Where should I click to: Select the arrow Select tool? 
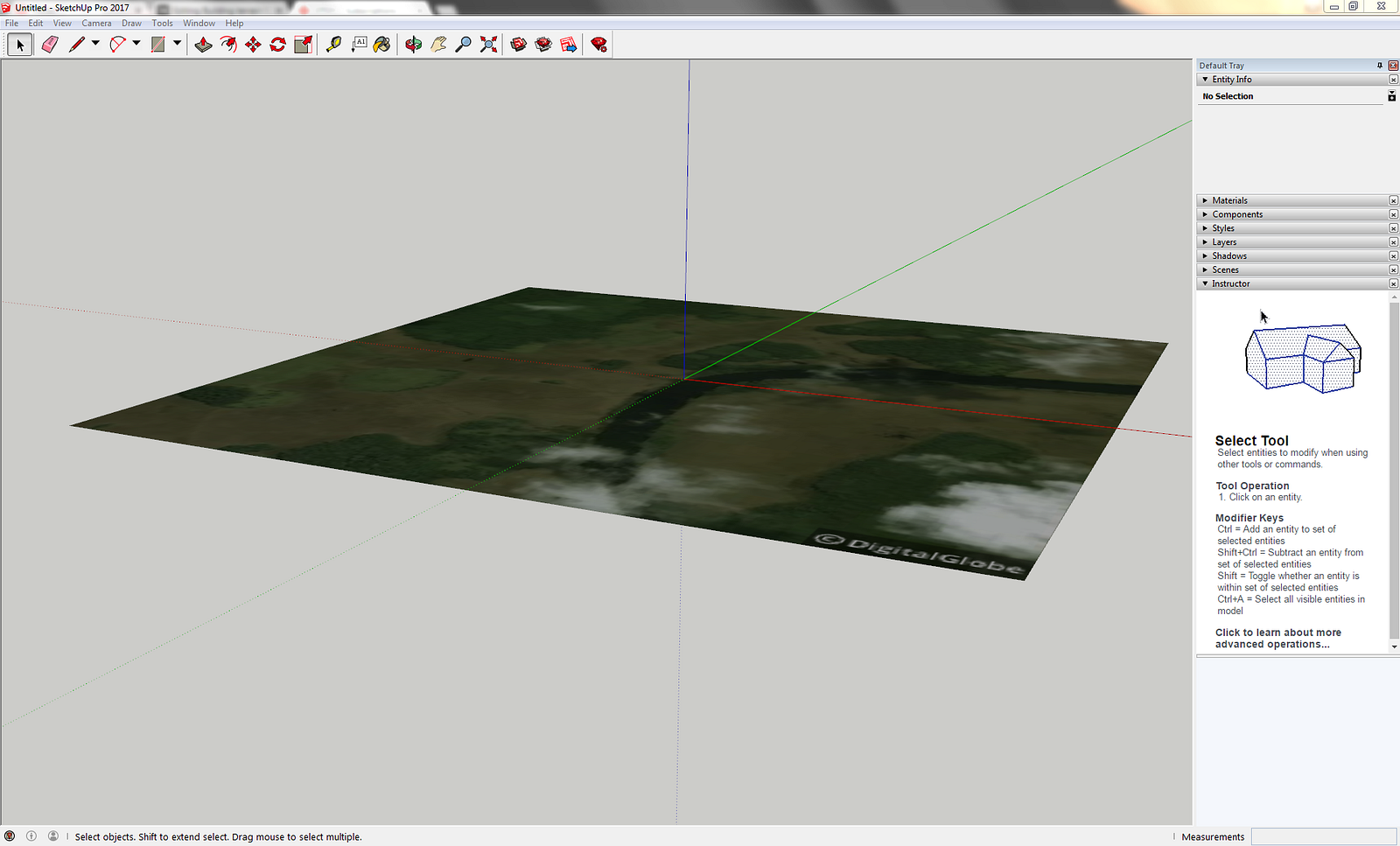(20, 45)
